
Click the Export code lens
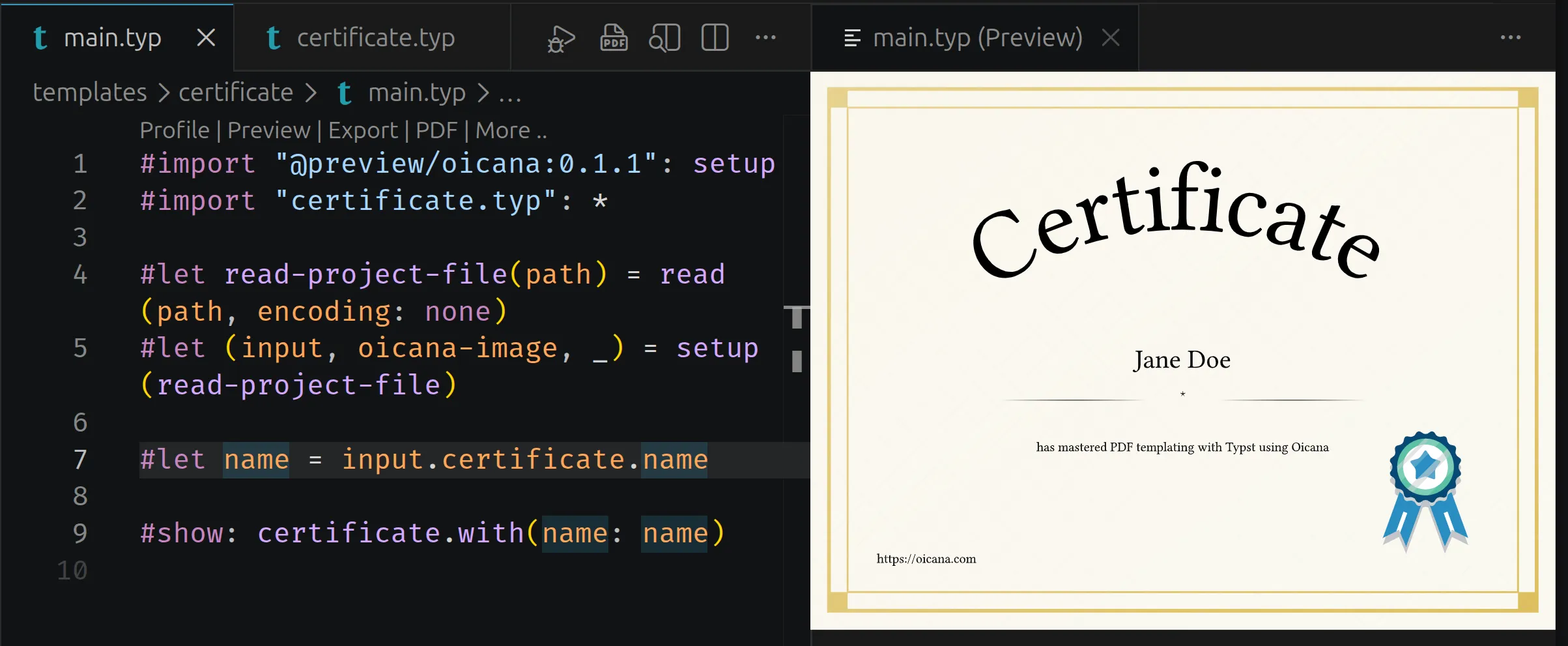[363, 130]
